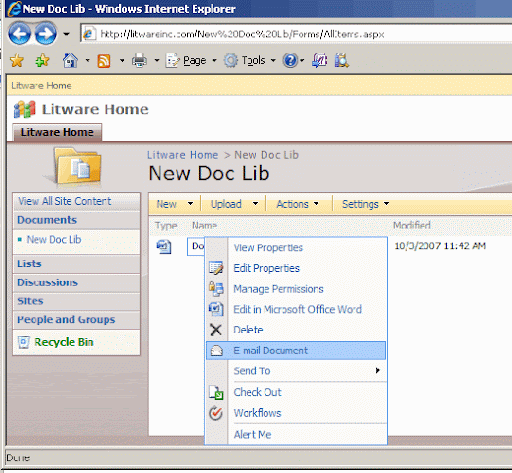This screenshot has width=512, height=473.
Task: Click the RSS feeds icon
Action: point(104,61)
